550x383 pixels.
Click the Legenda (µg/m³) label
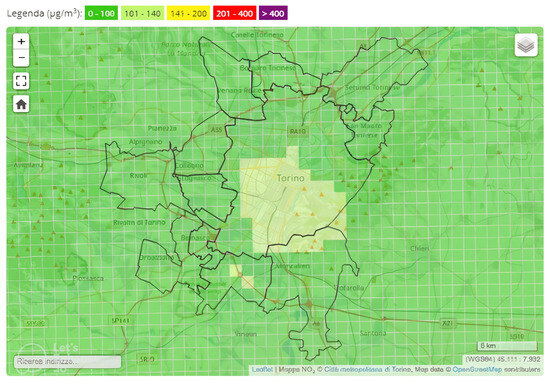(x=44, y=13)
